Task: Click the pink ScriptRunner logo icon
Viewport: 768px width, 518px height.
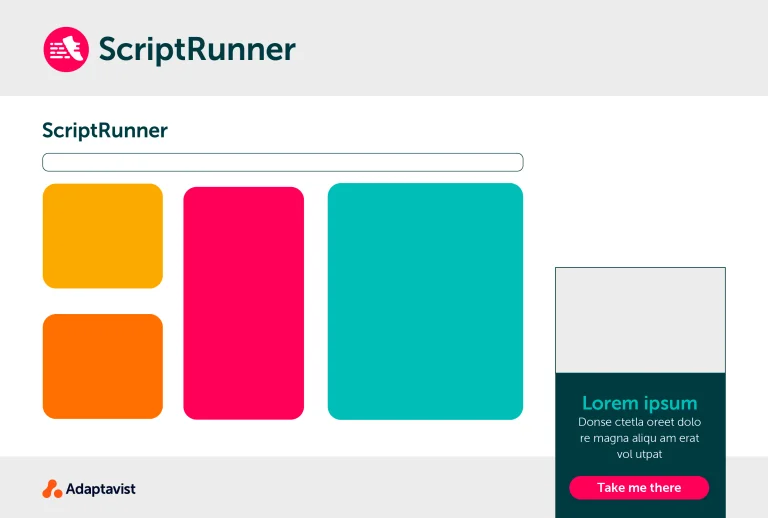Action: tap(66, 49)
